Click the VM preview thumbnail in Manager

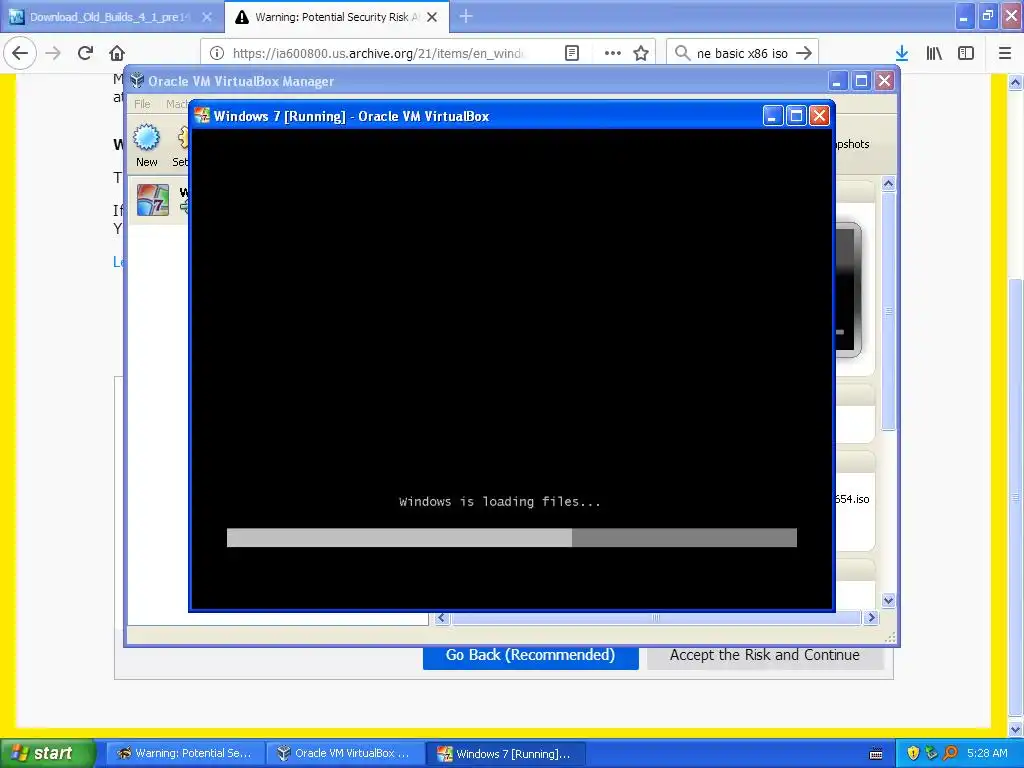click(848, 290)
